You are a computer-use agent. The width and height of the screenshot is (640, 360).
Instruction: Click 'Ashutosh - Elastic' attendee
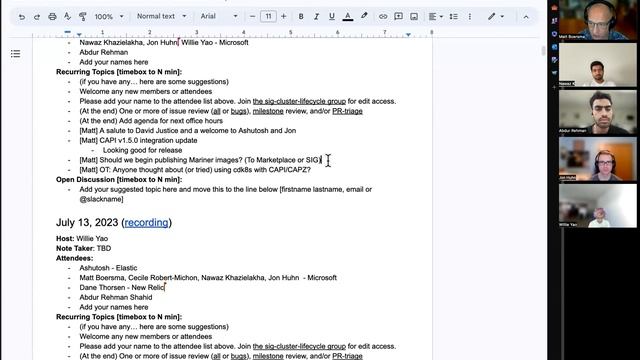(x=108, y=268)
